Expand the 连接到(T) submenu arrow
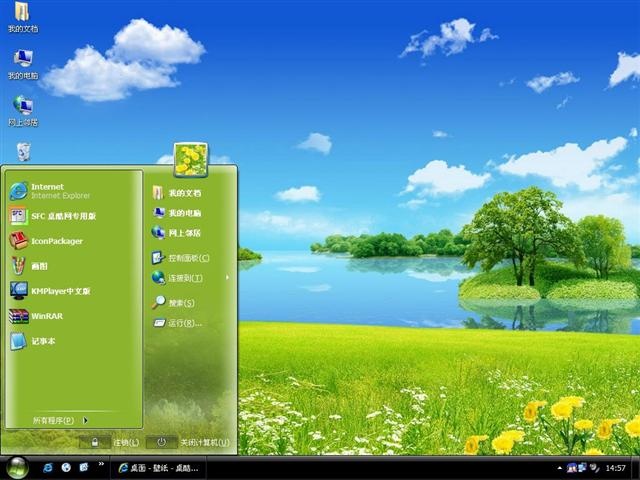Image resolution: width=640 pixels, height=480 pixels. pyautogui.click(x=227, y=278)
